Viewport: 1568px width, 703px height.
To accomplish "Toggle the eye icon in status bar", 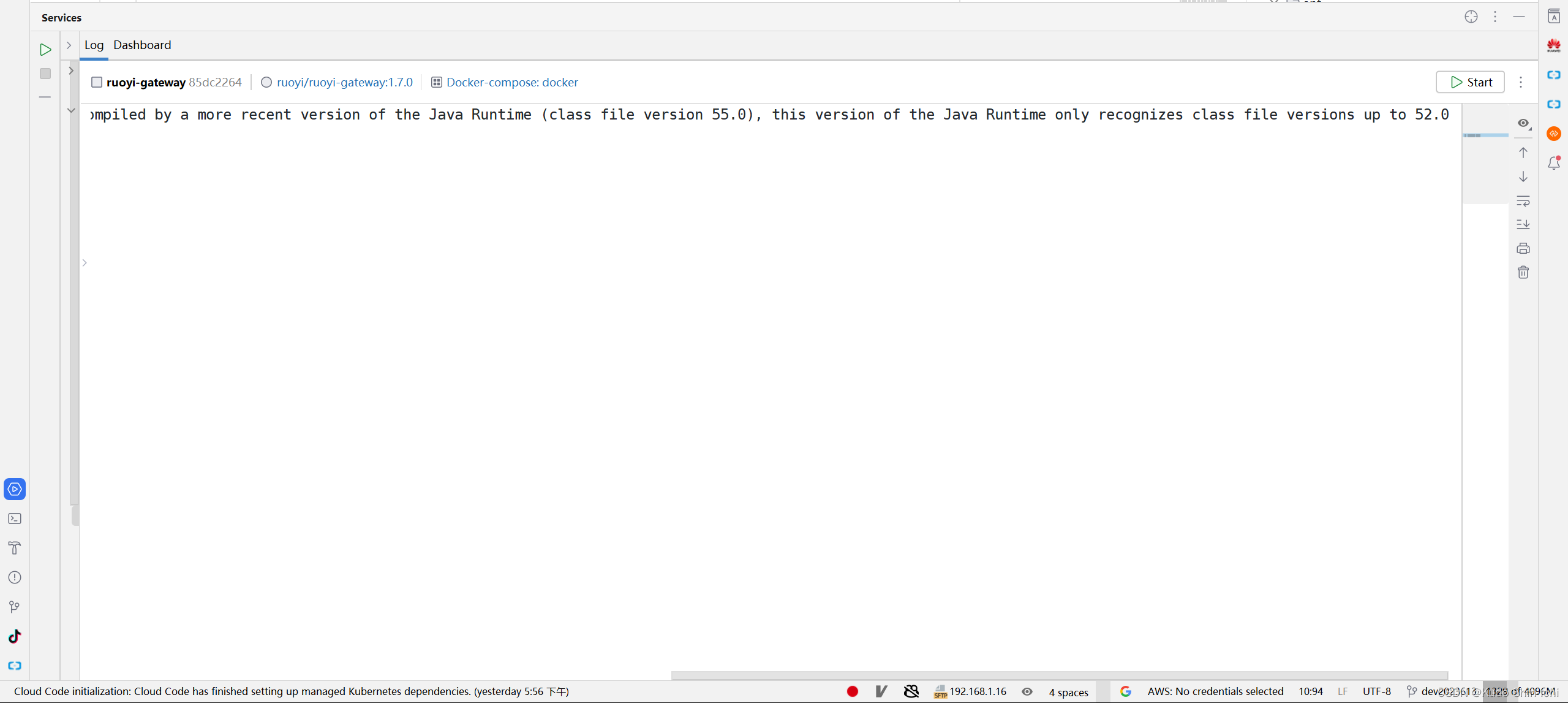I will tap(1027, 691).
